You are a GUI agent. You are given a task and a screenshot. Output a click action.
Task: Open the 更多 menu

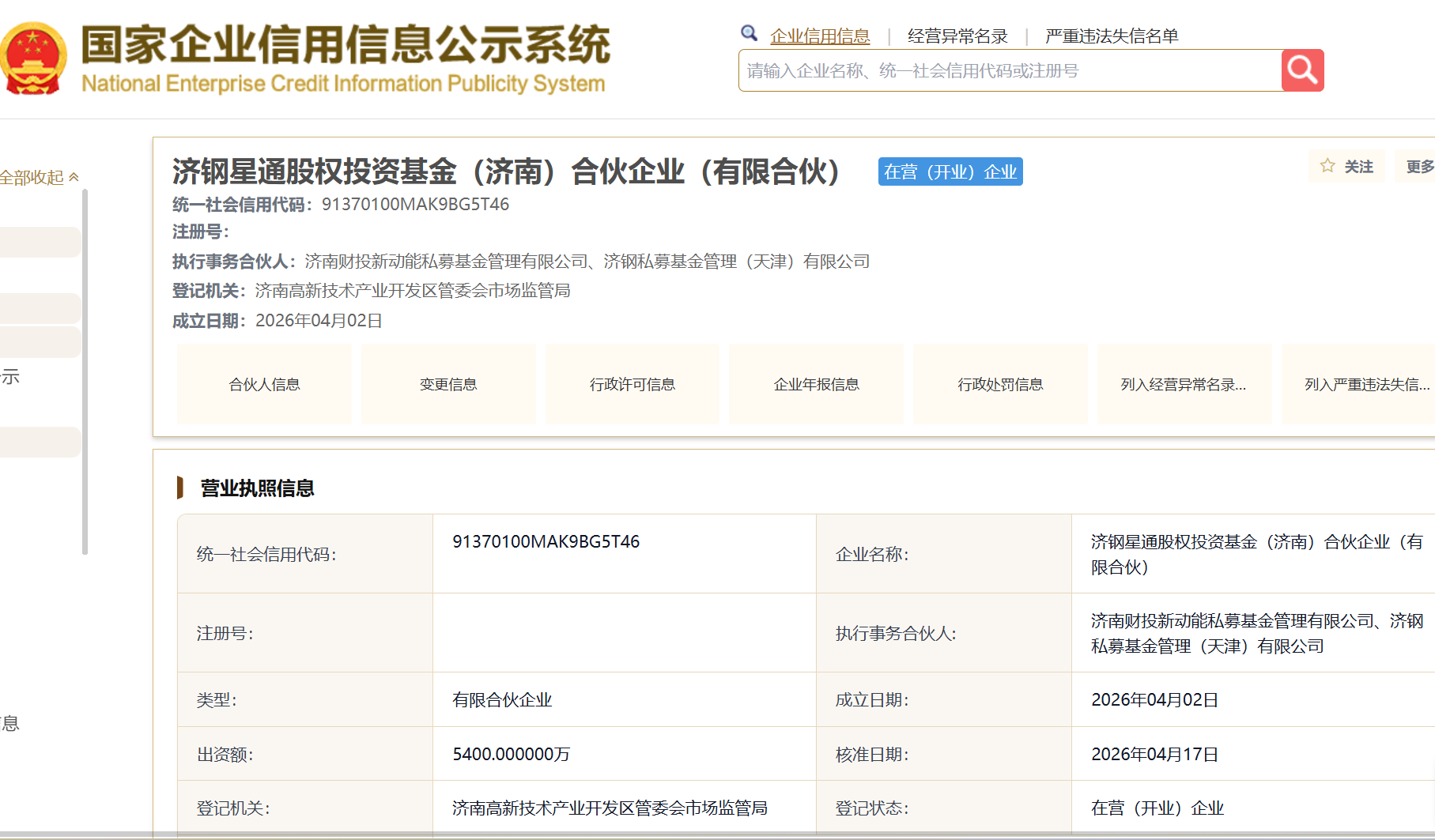(1418, 167)
